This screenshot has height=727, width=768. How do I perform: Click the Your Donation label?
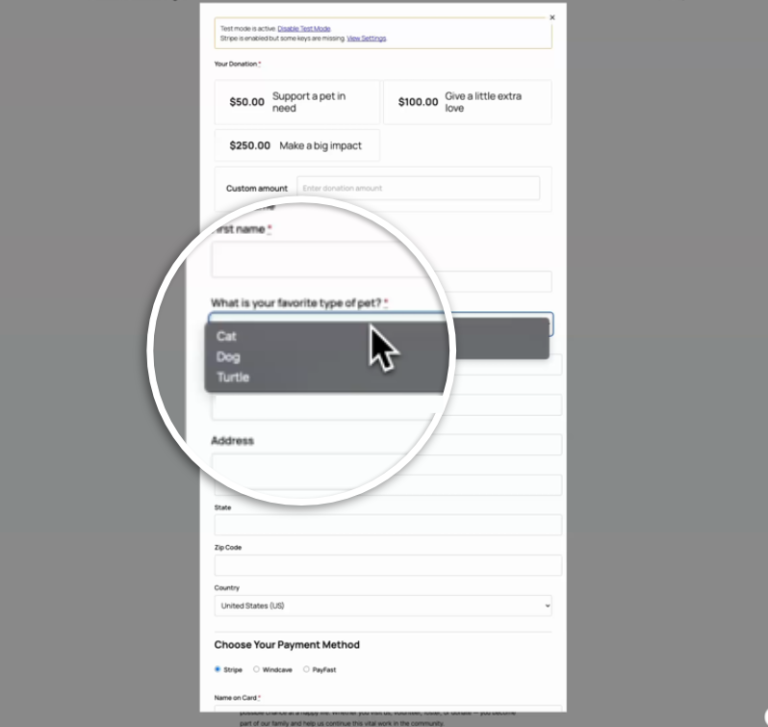pyautogui.click(x=236, y=64)
